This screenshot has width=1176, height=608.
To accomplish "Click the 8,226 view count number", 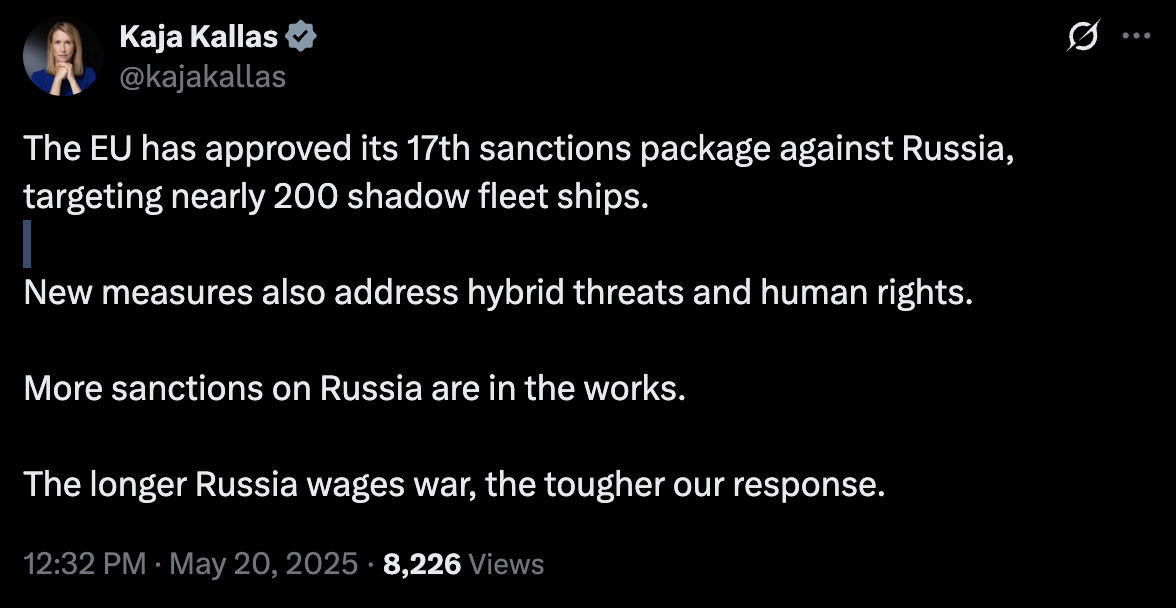I will [x=422, y=564].
